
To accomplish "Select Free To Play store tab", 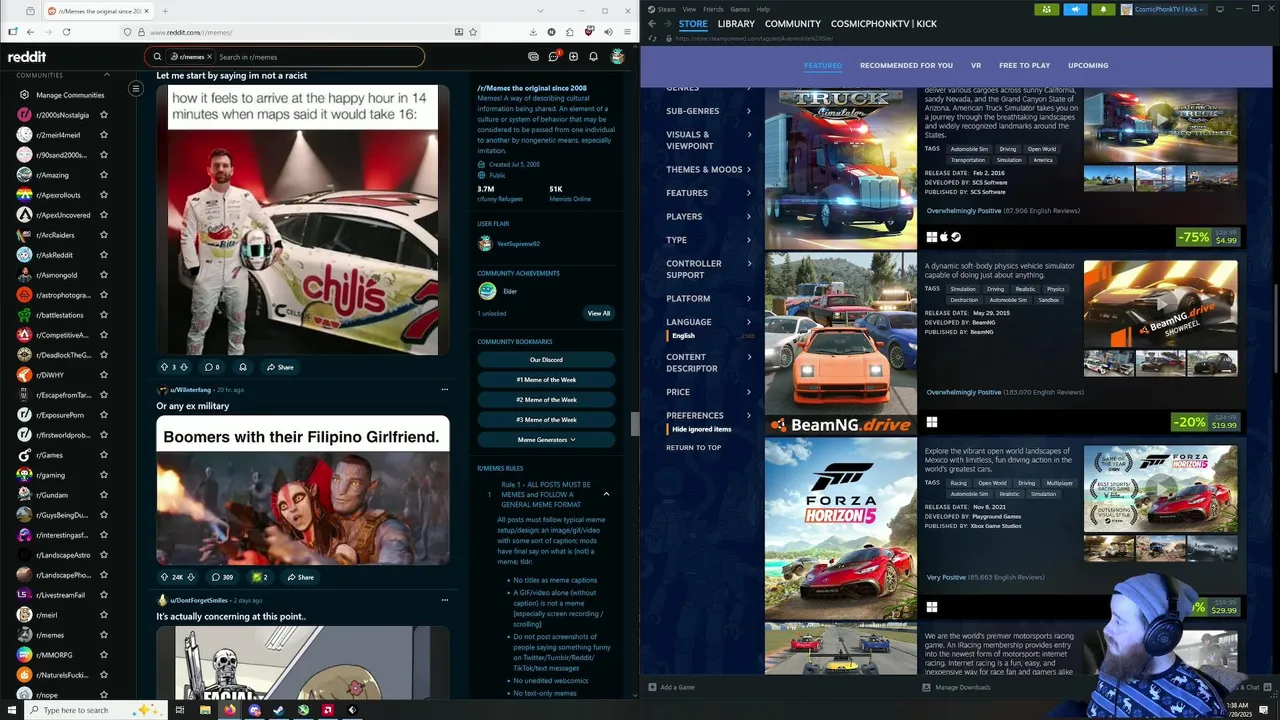I will (1024, 65).
